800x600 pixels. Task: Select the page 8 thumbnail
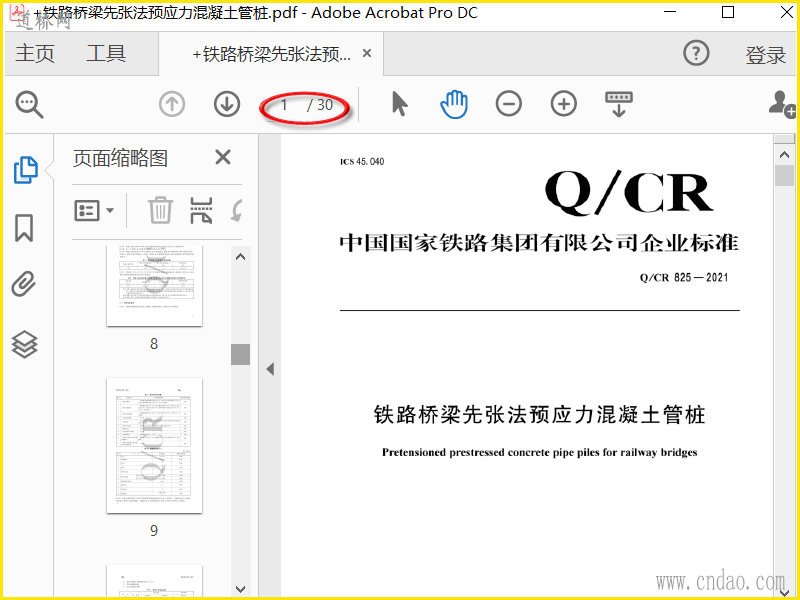[154, 285]
